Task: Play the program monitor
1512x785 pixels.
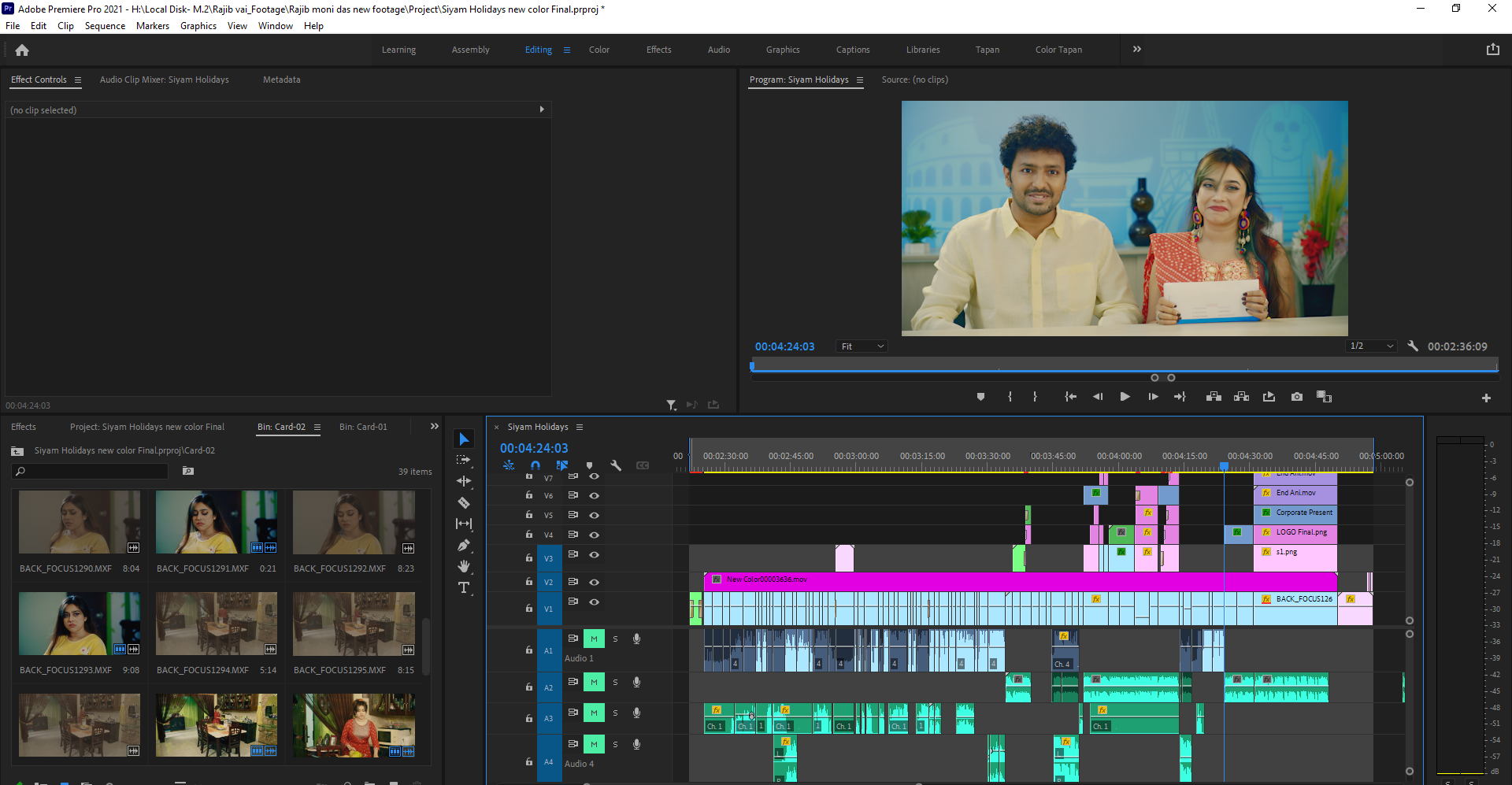Action: coord(1125,397)
